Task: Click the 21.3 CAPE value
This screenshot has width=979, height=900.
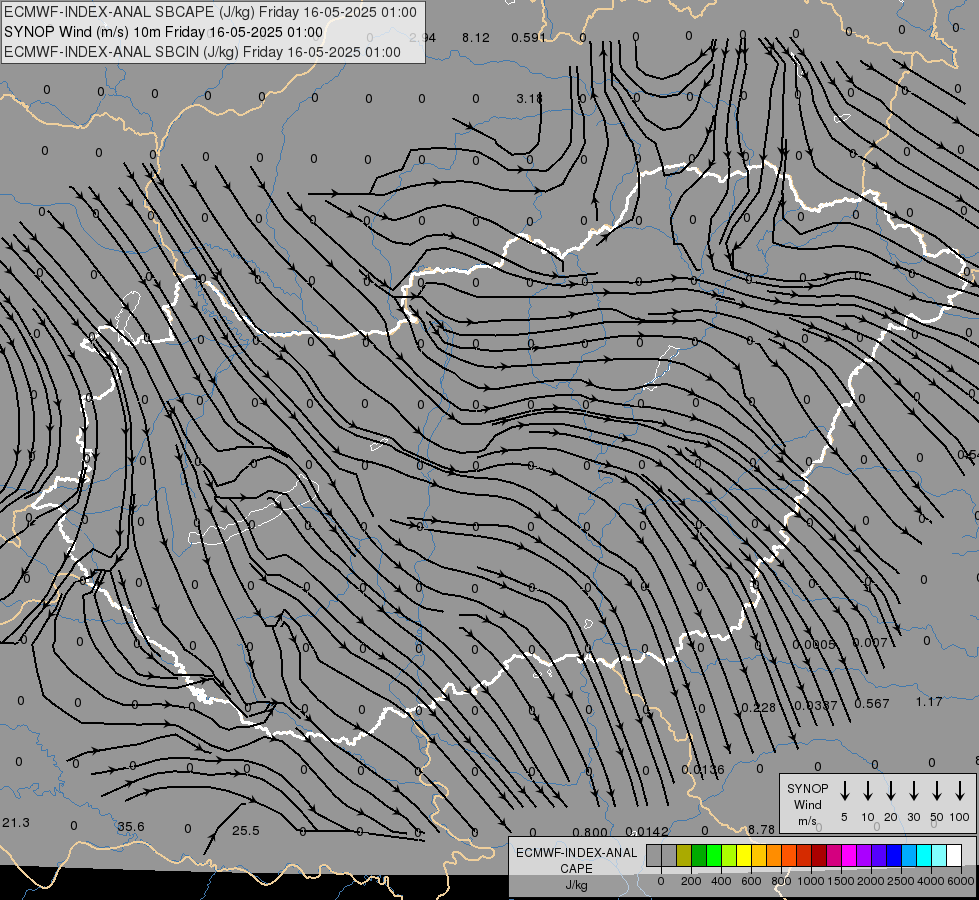Action: click(16, 823)
